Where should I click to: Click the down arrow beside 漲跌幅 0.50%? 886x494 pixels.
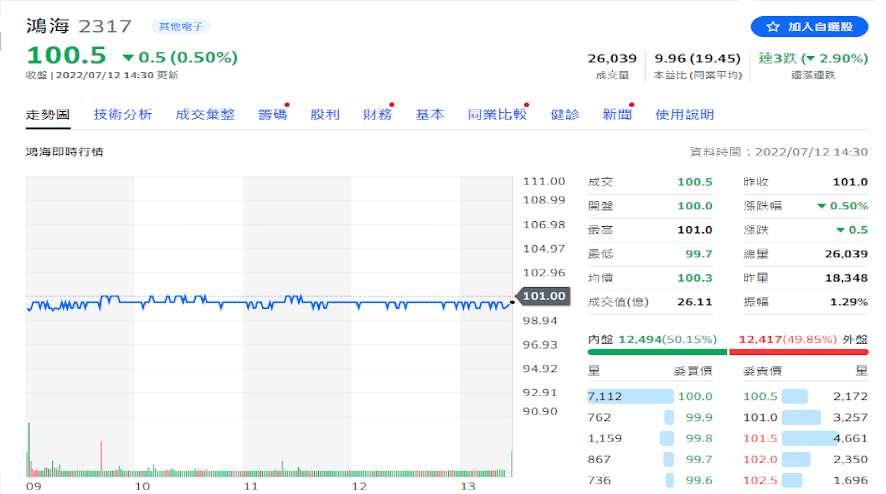pyautogui.click(x=822, y=206)
